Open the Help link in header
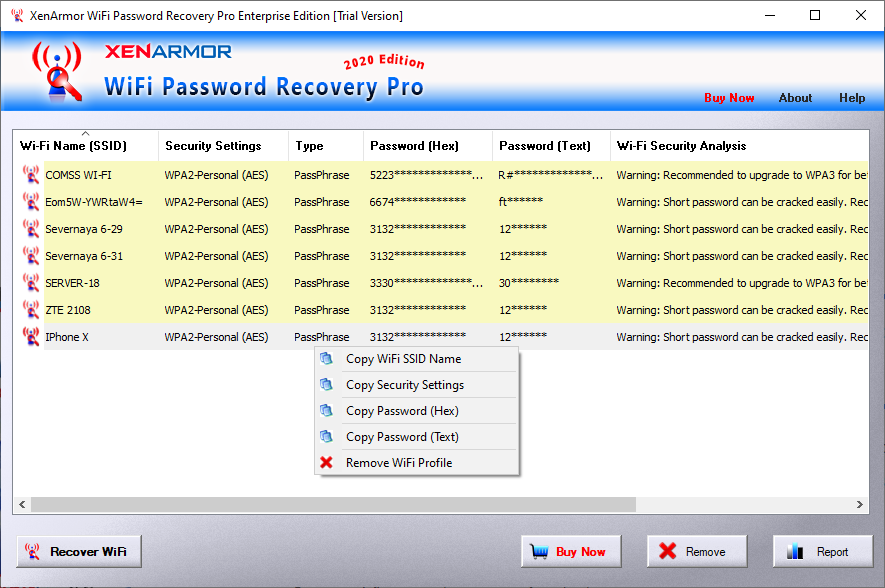 point(852,98)
